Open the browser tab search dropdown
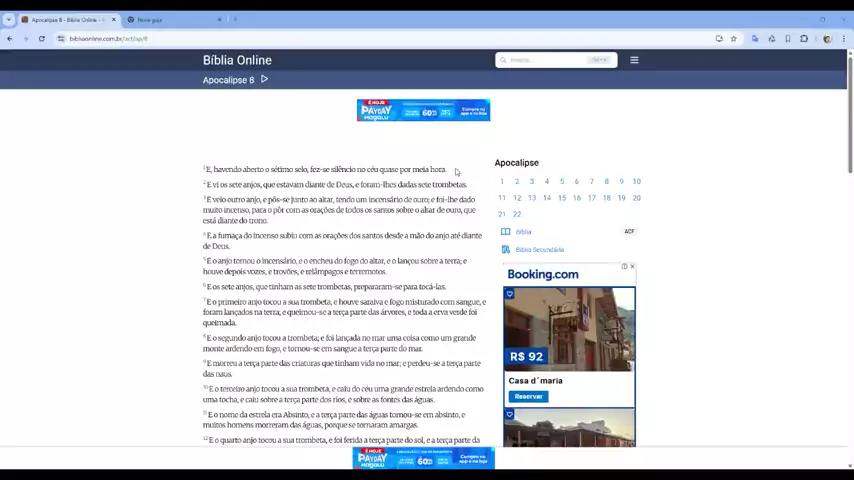The width and height of the screenshot is (854, 480). [8, 19]
